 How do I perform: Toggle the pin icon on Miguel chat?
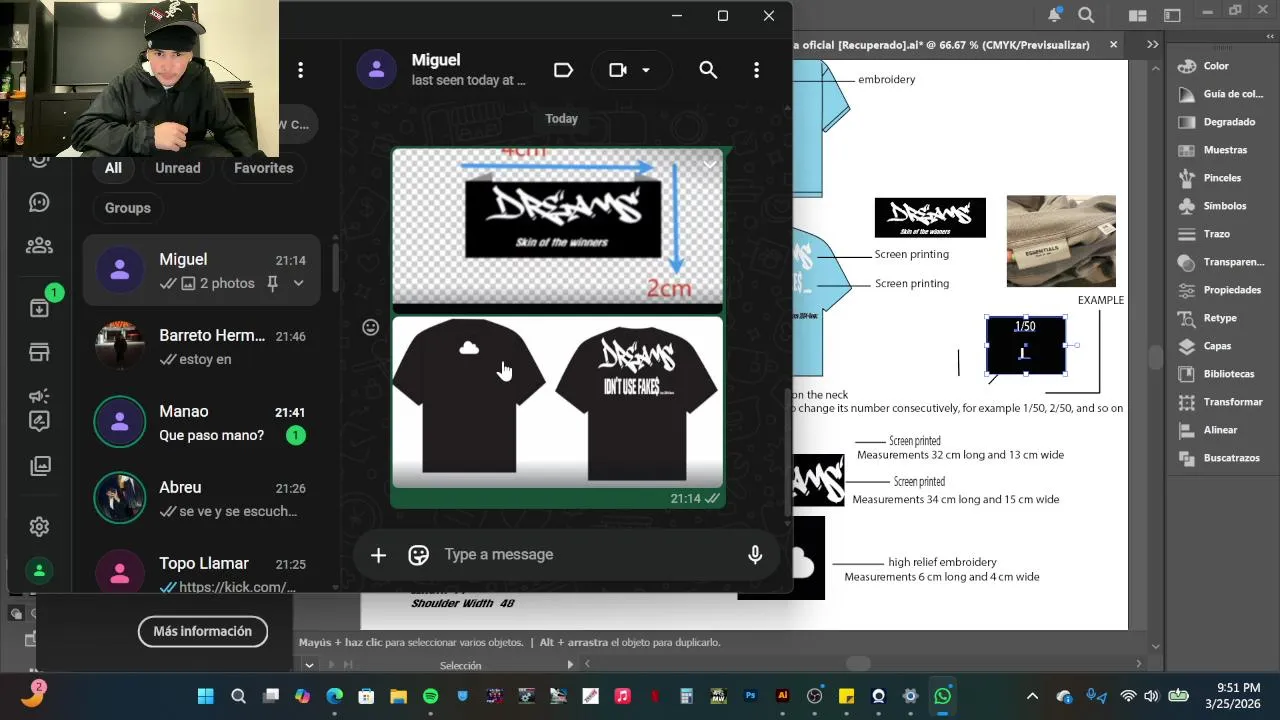(272, 284)
